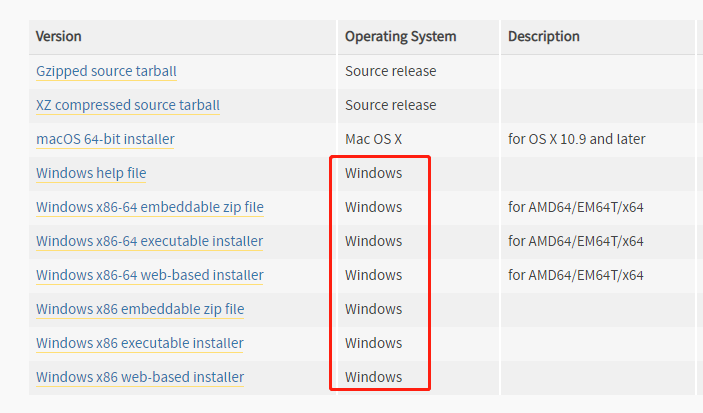
Task: Open the macOS 64-bit installer link
Action: coord(105,139)
